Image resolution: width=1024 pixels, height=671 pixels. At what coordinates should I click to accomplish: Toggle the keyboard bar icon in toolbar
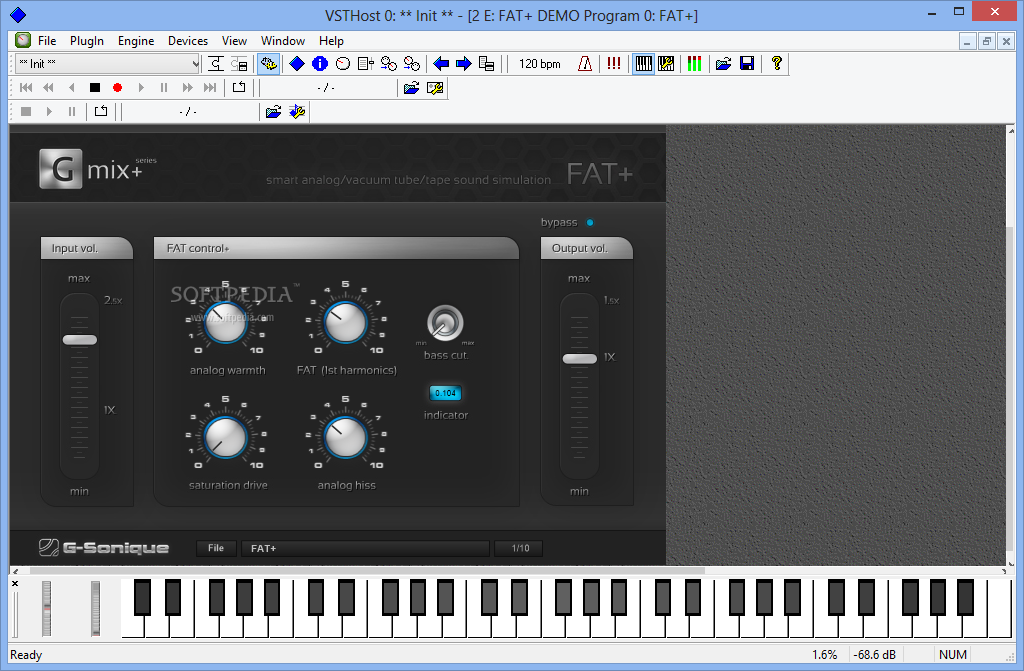[643, 63]
